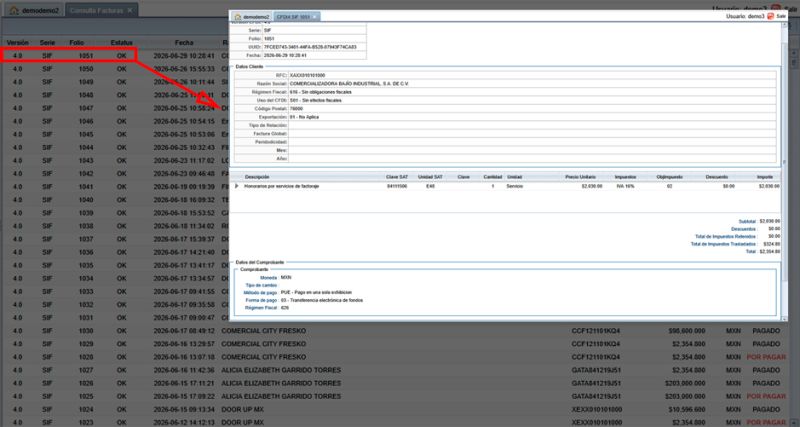
Task: Click the scroll-down arrow of the CFDI window
Action: (784, 317)
